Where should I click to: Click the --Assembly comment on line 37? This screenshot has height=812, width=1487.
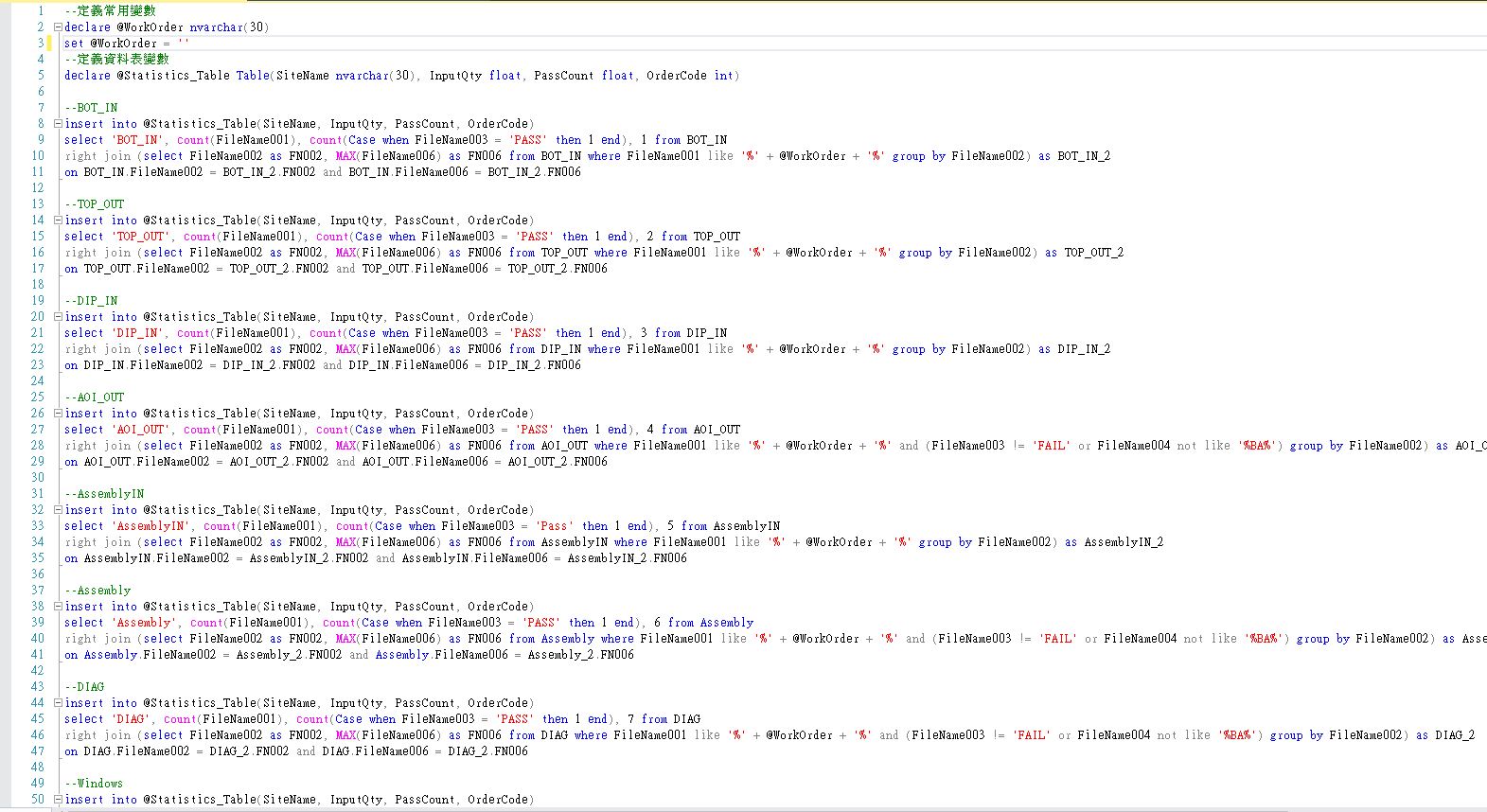97,591
